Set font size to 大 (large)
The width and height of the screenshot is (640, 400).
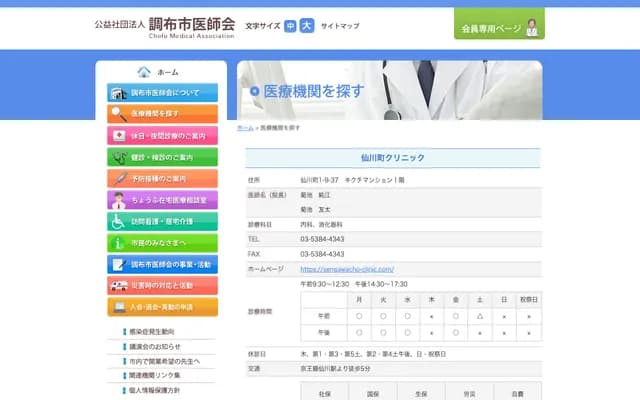point(307,26)
